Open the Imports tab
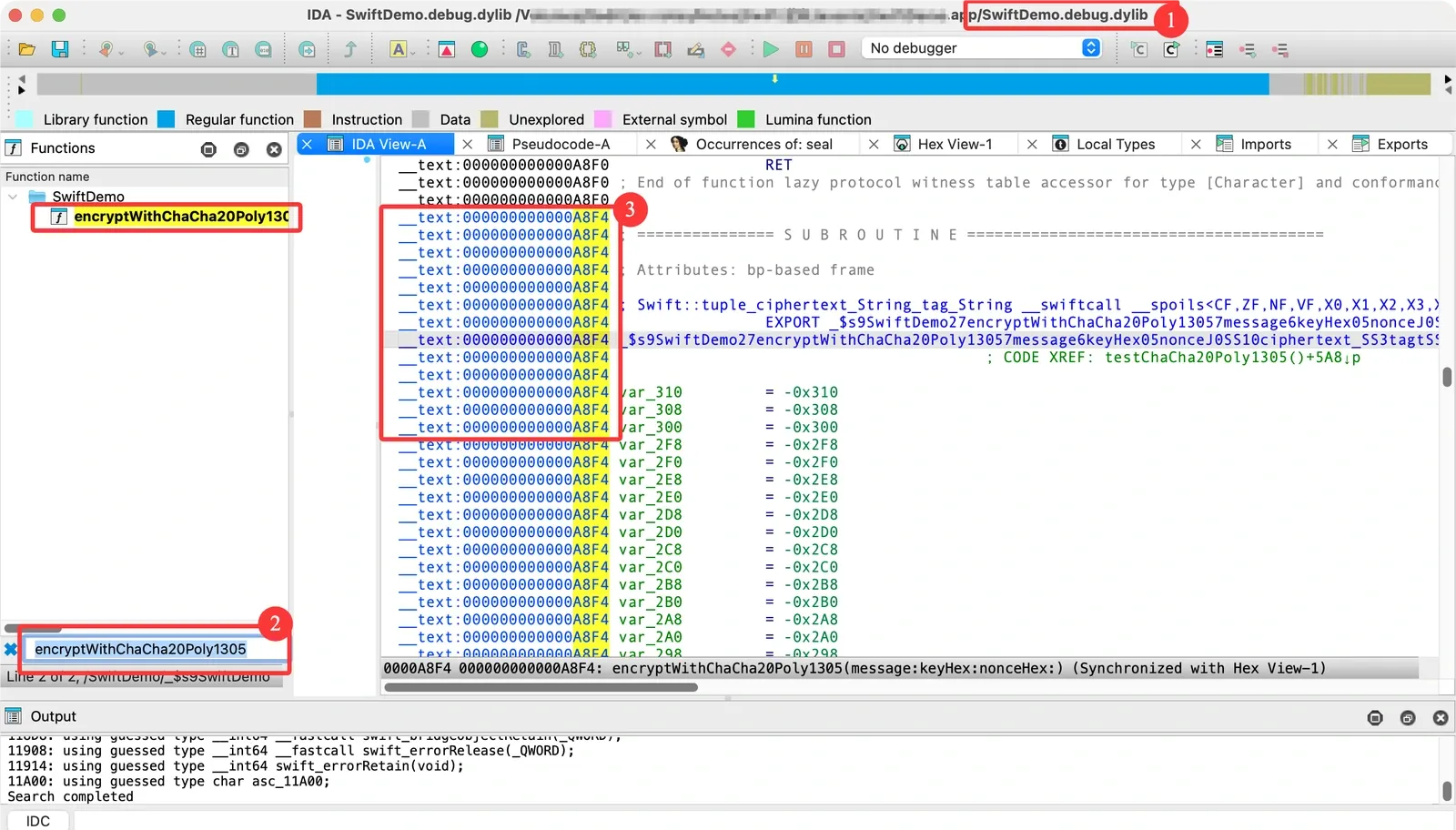The height and width of the screenshot is (830, 1456). [x=1266, y=144]
